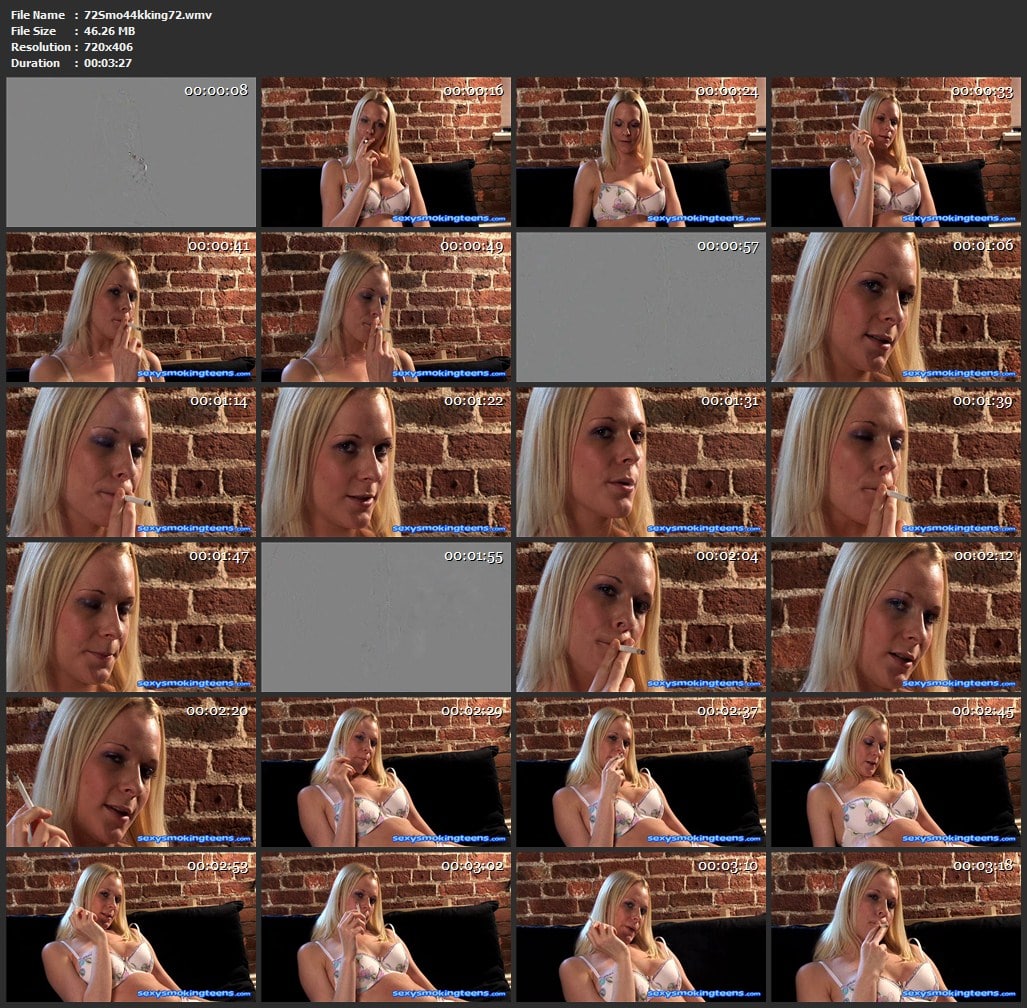1027x1008 pixels.
Task: Pick the final frame at 00:03:18
Action: 896,927
